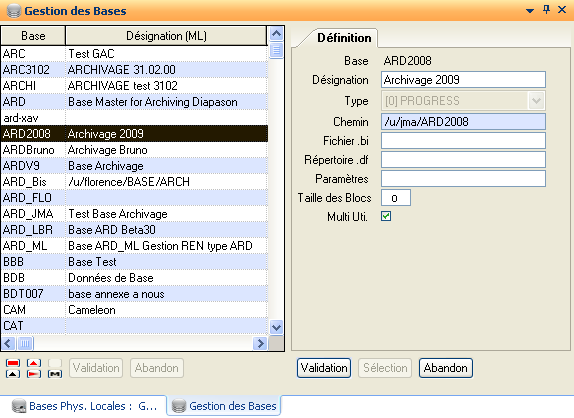
Task: Click the red right-pointing arrow icon button
Action: coord(34,374)
